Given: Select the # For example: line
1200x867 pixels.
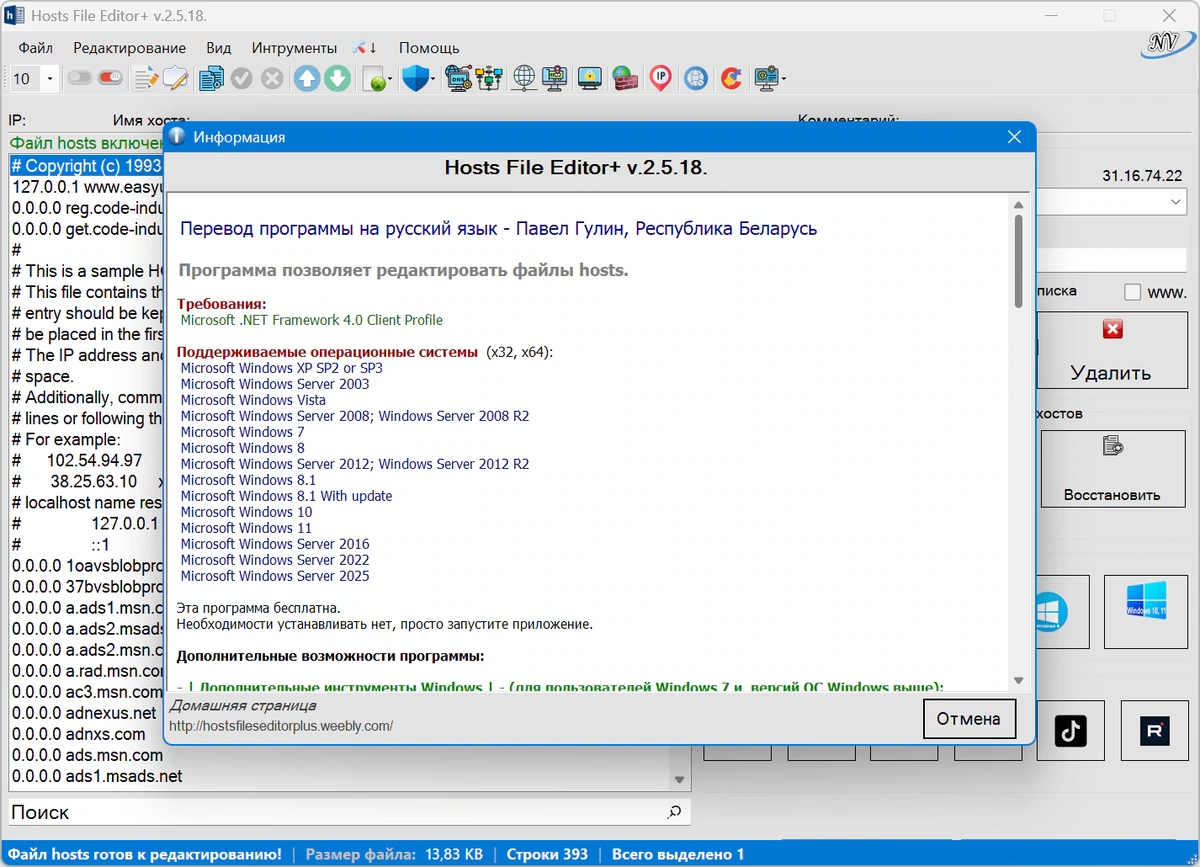Looking at the screenshot, I should pyautogui.click(x=88, y=440).
